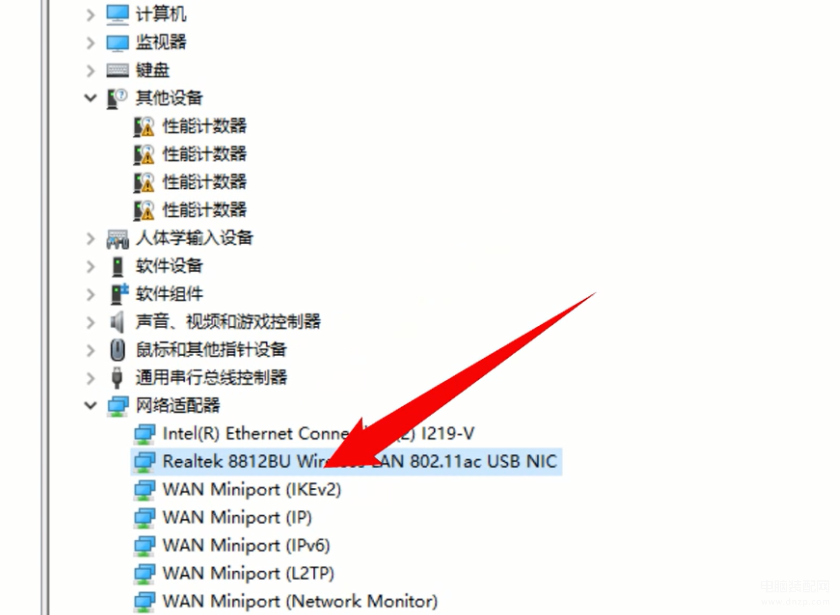
Task: Collapse the 其他设备 category
Action: coord(91,98)
